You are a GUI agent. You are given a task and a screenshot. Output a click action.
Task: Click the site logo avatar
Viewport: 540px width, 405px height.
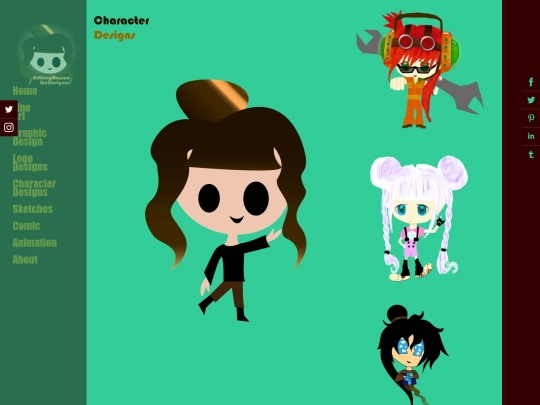(x=47, y=55)
